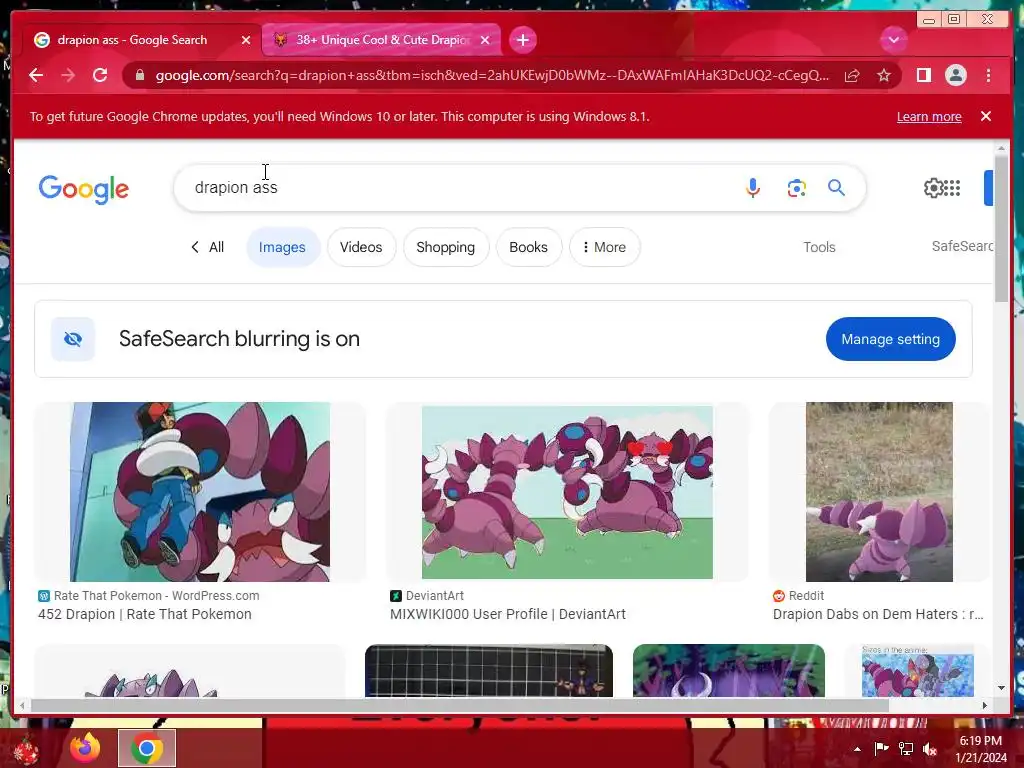1024x768 pixels.
Task: Click the Manage setting button
Action: tap(890, 339)
